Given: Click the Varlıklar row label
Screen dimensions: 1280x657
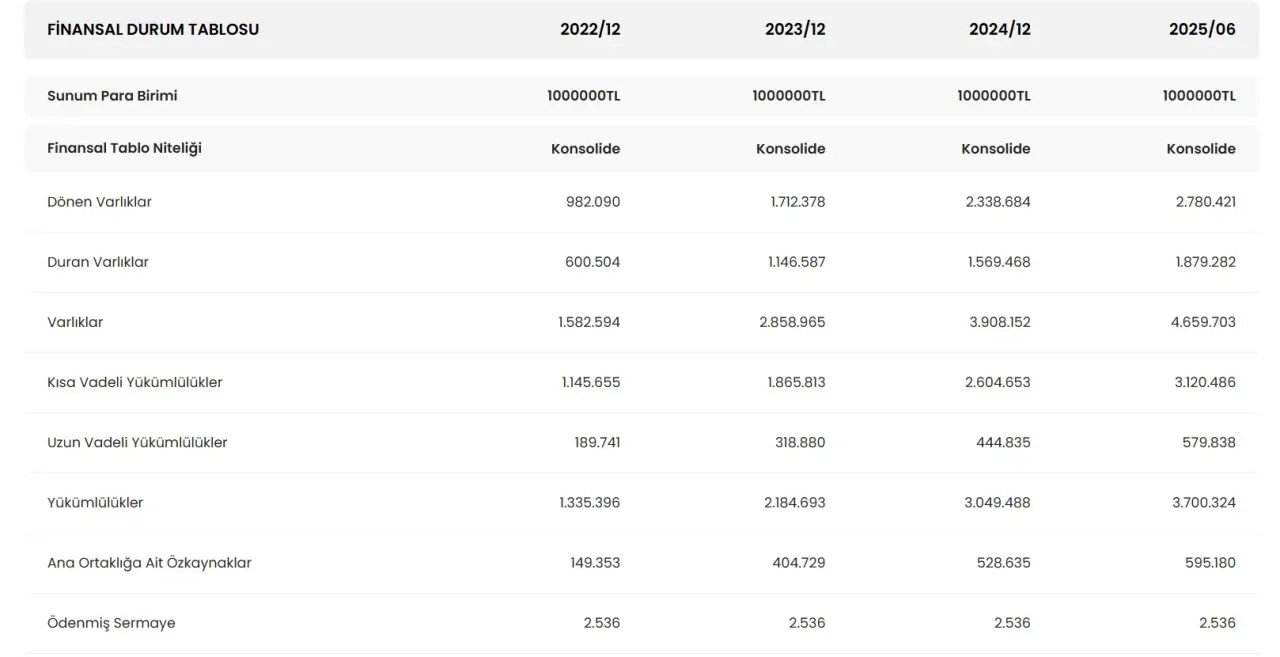Looking at the screenshot, I should tap(75, 322).
